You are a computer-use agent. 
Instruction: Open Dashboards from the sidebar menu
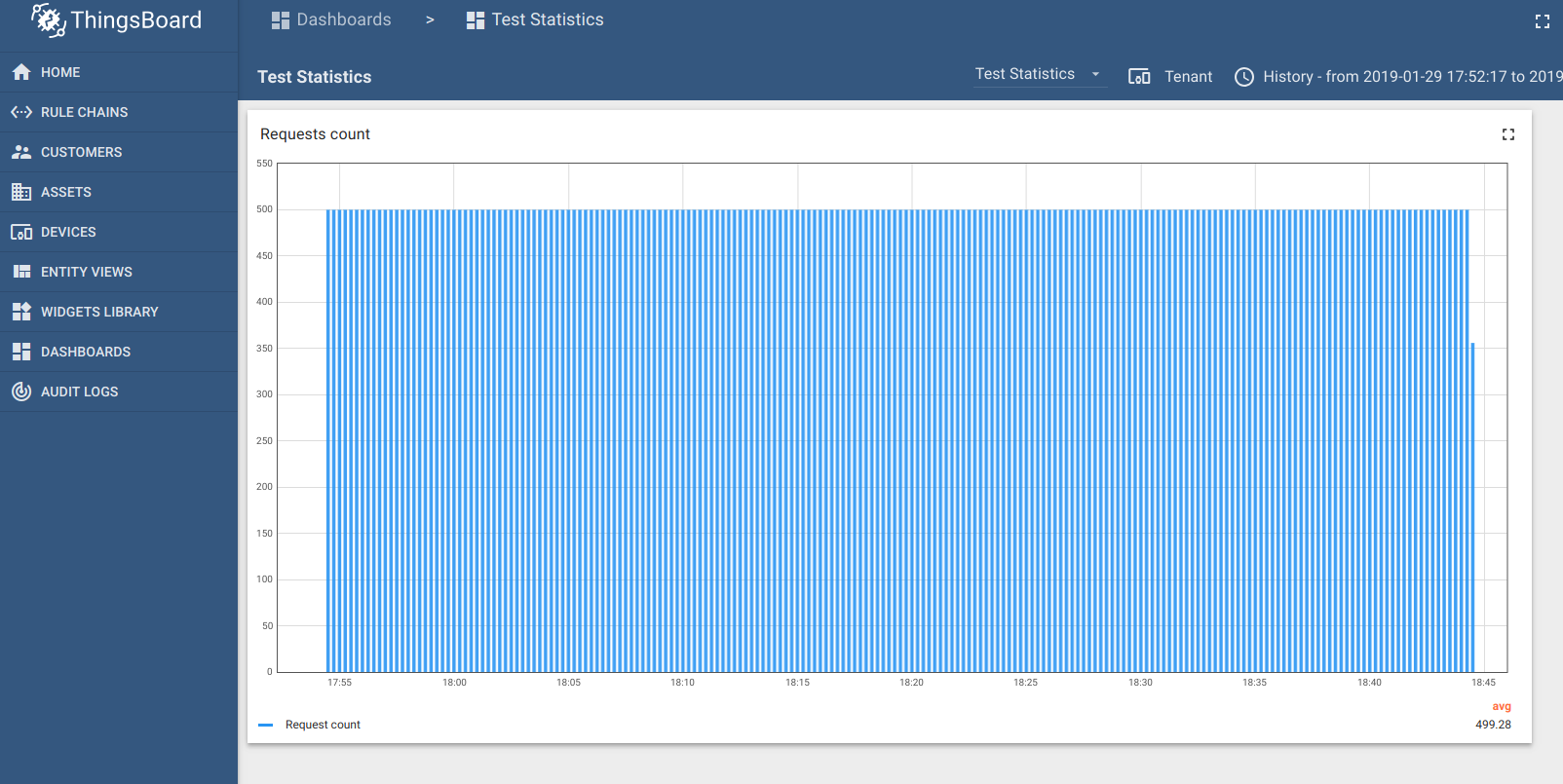tap(86, 352)
